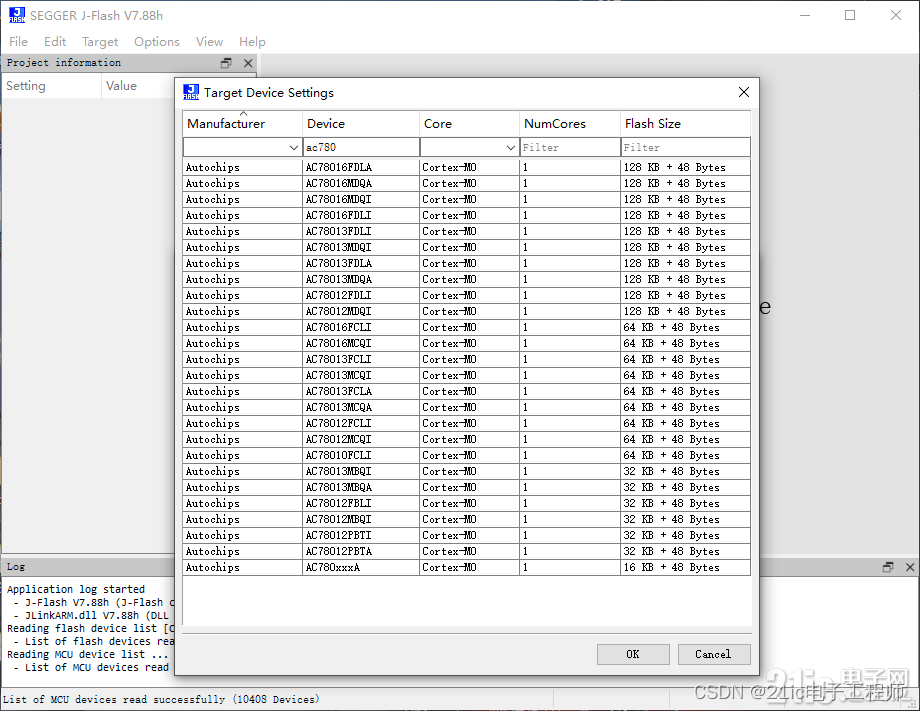Screen dimensions: 920x711
Task: Open the Core filter dropdown
Action: pos(510,147)
